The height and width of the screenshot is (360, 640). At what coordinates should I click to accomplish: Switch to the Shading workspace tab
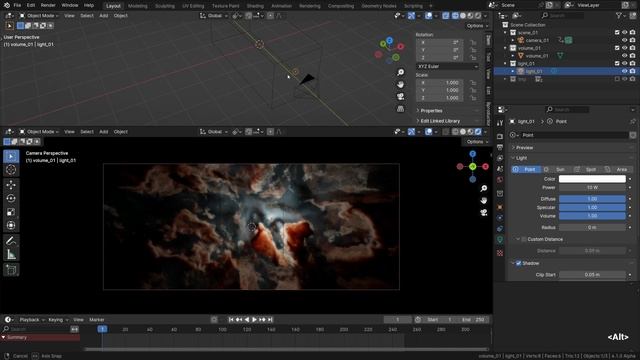tap(255, 6)
